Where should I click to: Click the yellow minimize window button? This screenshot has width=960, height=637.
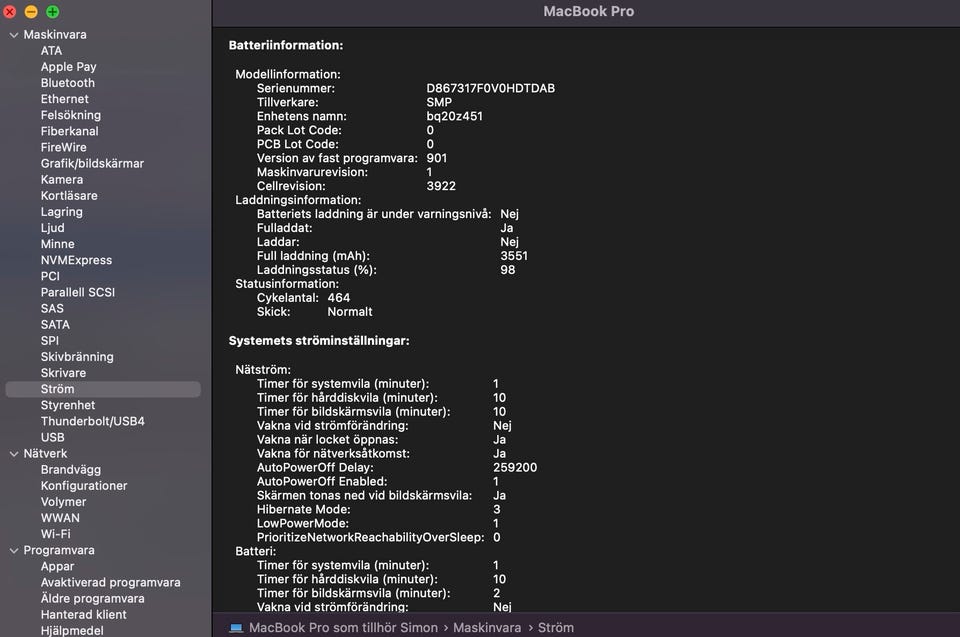[31, 12]
